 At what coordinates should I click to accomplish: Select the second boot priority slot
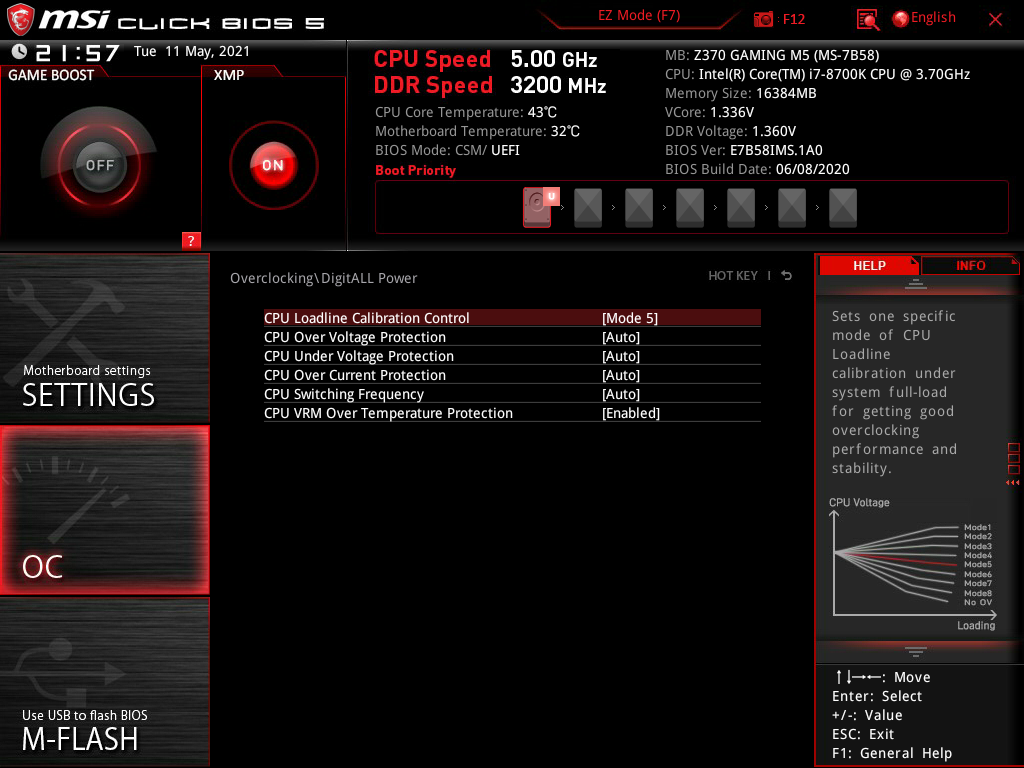pyautogui.click(x=588, y=208)
